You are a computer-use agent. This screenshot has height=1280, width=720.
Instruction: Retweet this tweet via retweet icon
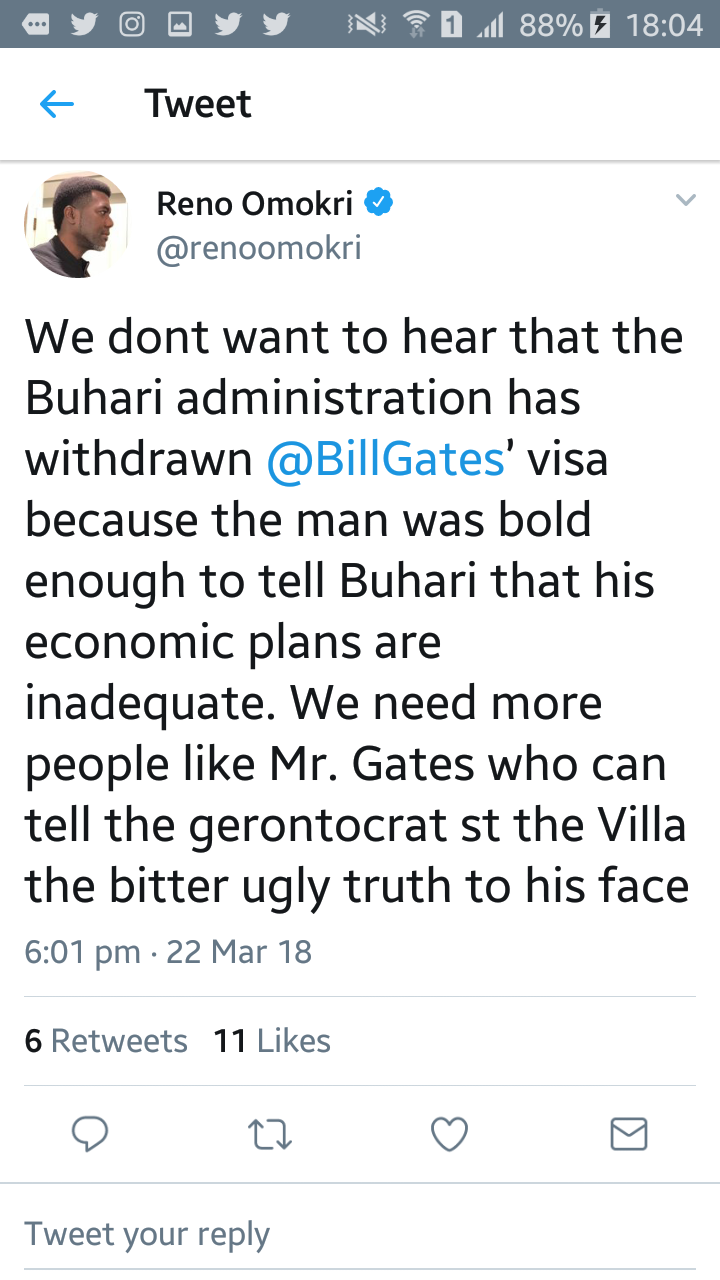click(x=269, y=1133)
